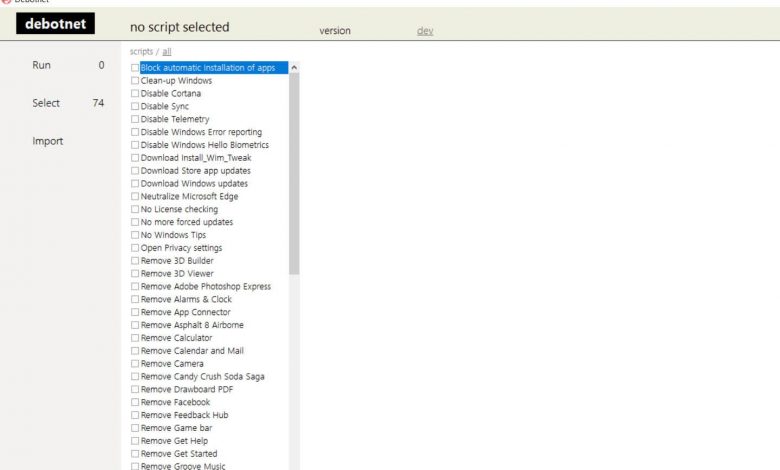Check Disable Windows Hello Biometrics box
This screenshot has height=470, width=780.
tap(135, 145)
